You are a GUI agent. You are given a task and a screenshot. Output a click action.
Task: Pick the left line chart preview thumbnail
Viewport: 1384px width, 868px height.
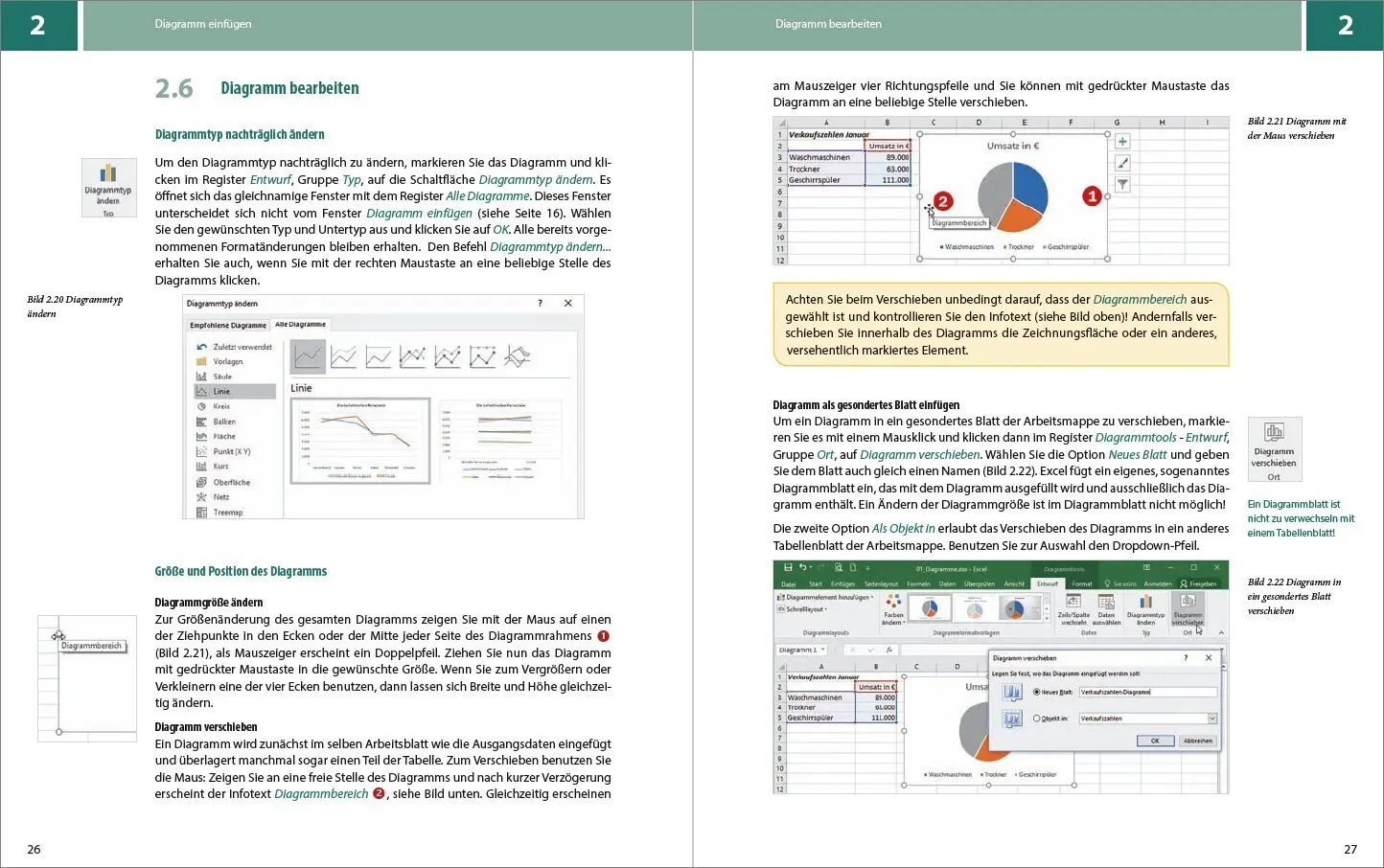[359, 441]
